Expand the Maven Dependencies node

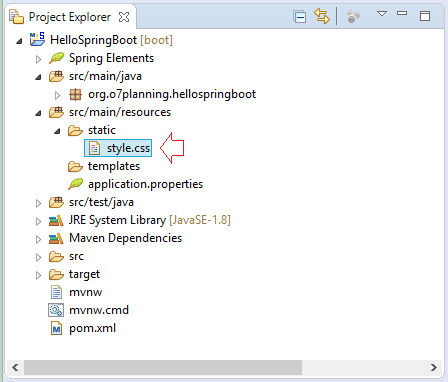38,239
